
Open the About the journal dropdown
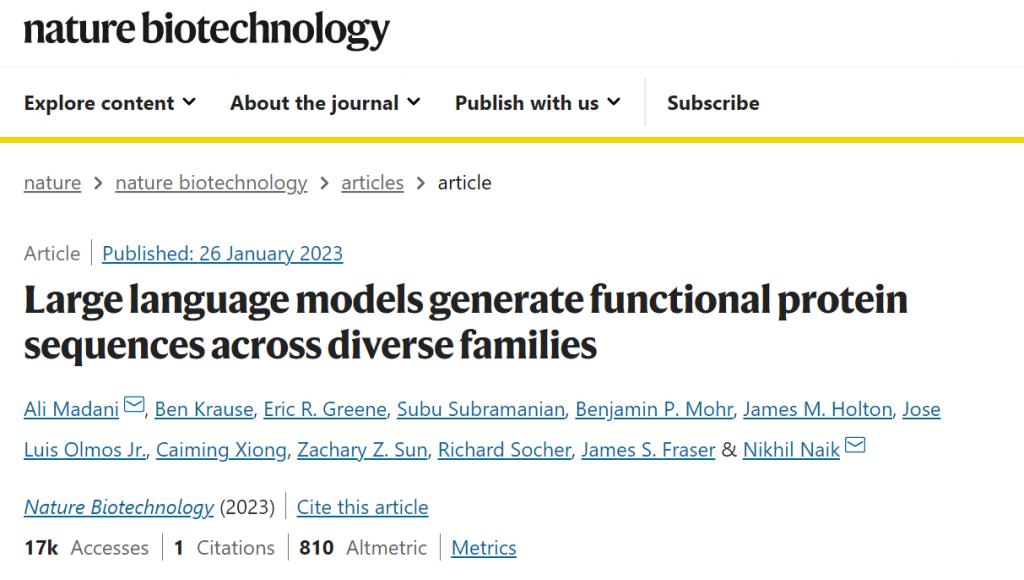click(x=325, y=103)
